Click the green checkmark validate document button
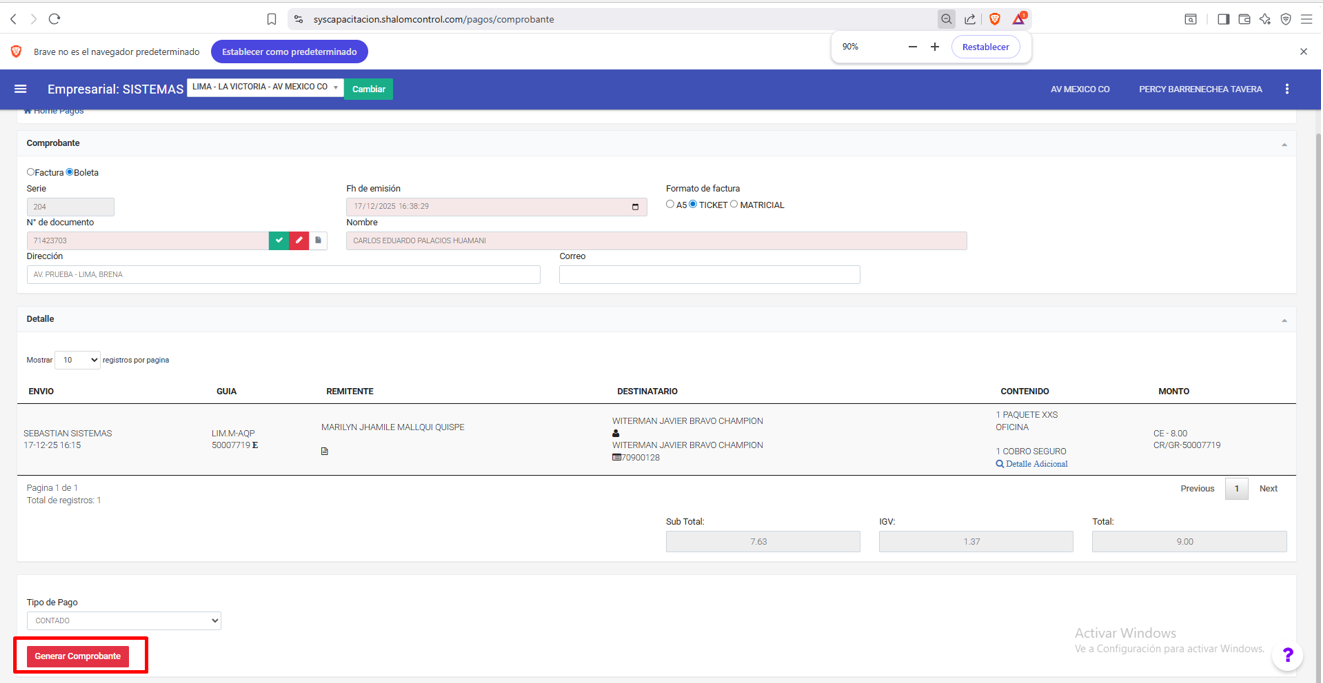Screen dimensions: 1323x683 279,240
